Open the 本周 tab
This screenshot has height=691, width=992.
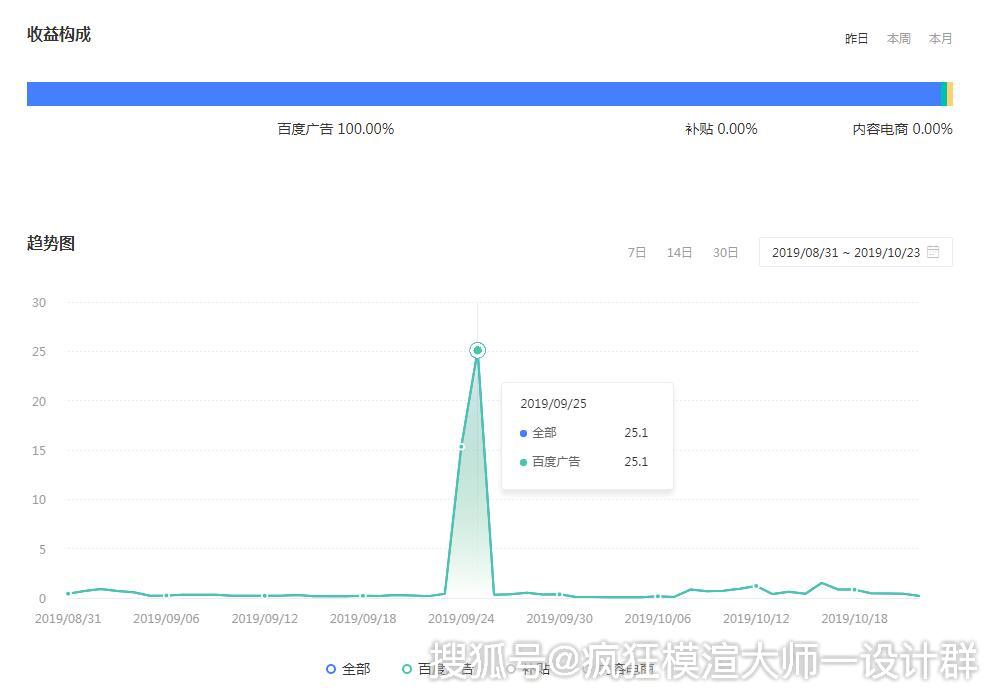(x=898, y=38)
